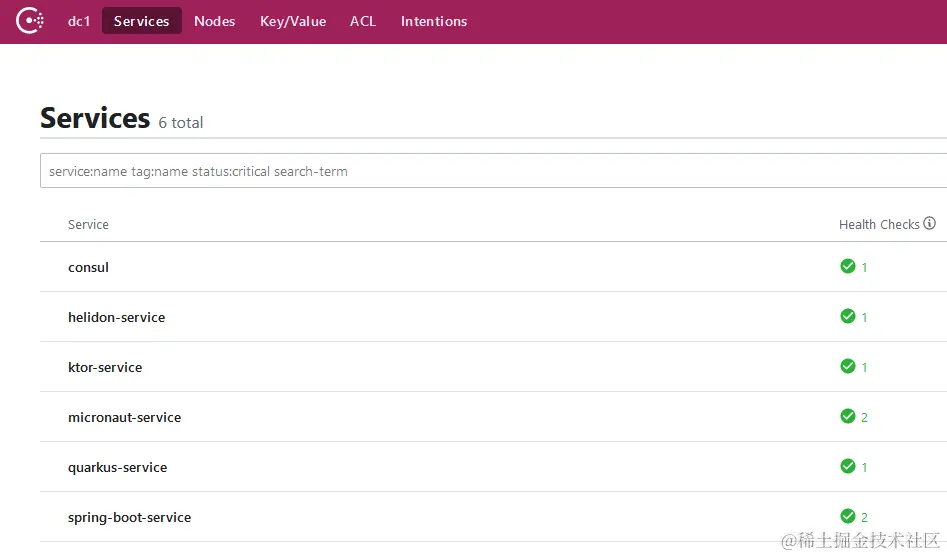Click the Health Checks column header

(x=879, y=225)
